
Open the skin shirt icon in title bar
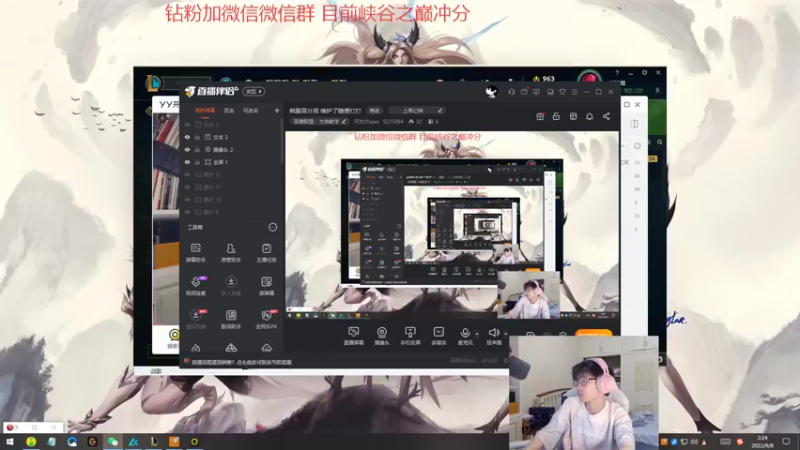tap(562, 92)
